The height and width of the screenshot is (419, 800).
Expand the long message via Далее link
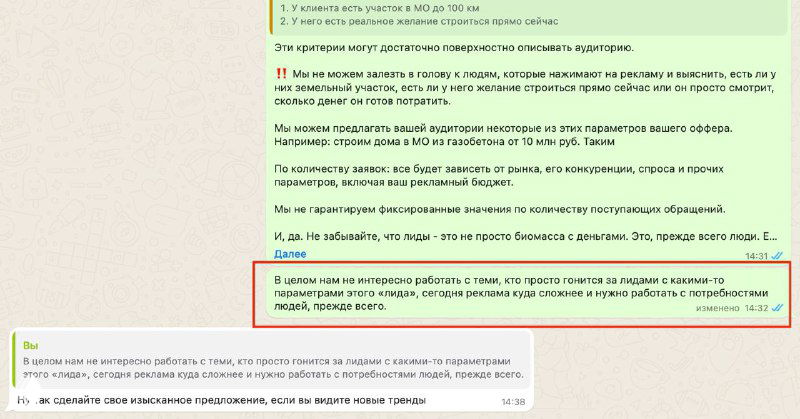(290, 254)
